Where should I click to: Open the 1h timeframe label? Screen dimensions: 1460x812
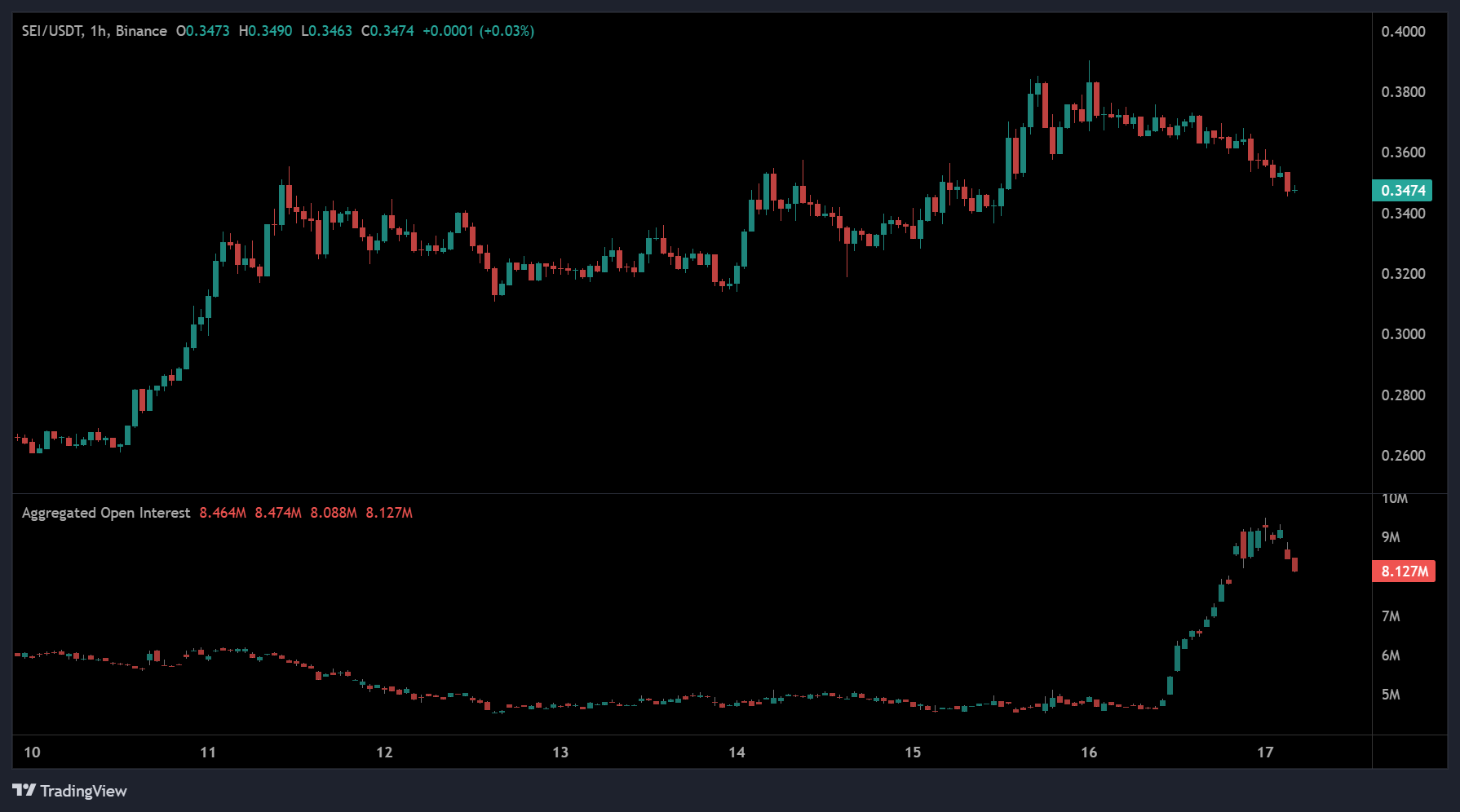click(96, 31)
